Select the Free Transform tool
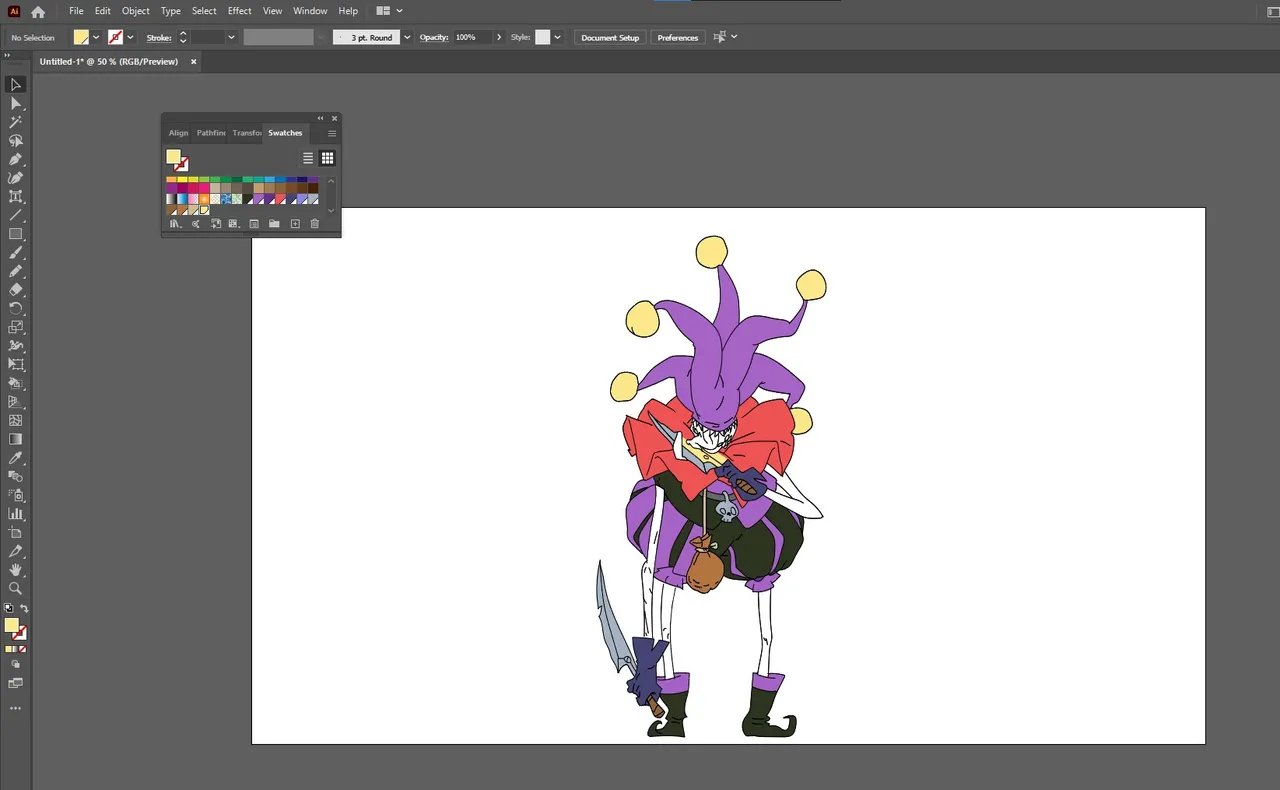The width and height of the screenshot is (1280, 790). pos(15,364)
